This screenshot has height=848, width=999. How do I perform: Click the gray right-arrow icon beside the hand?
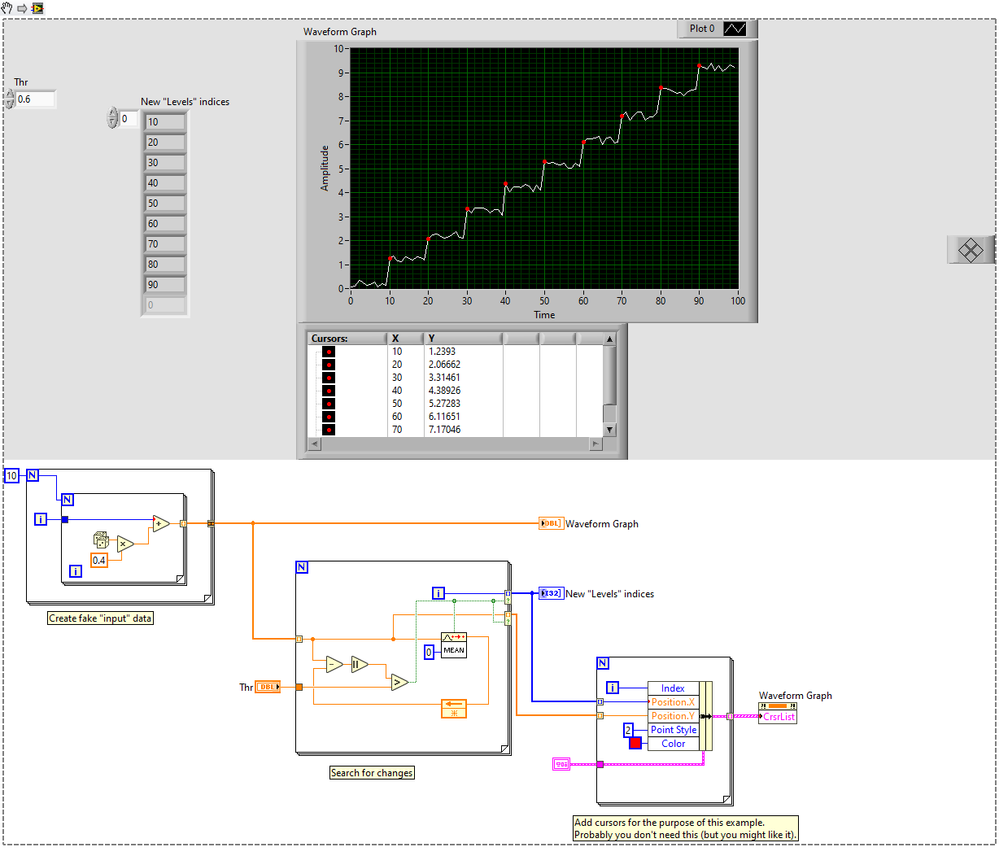tap(22, 8)
